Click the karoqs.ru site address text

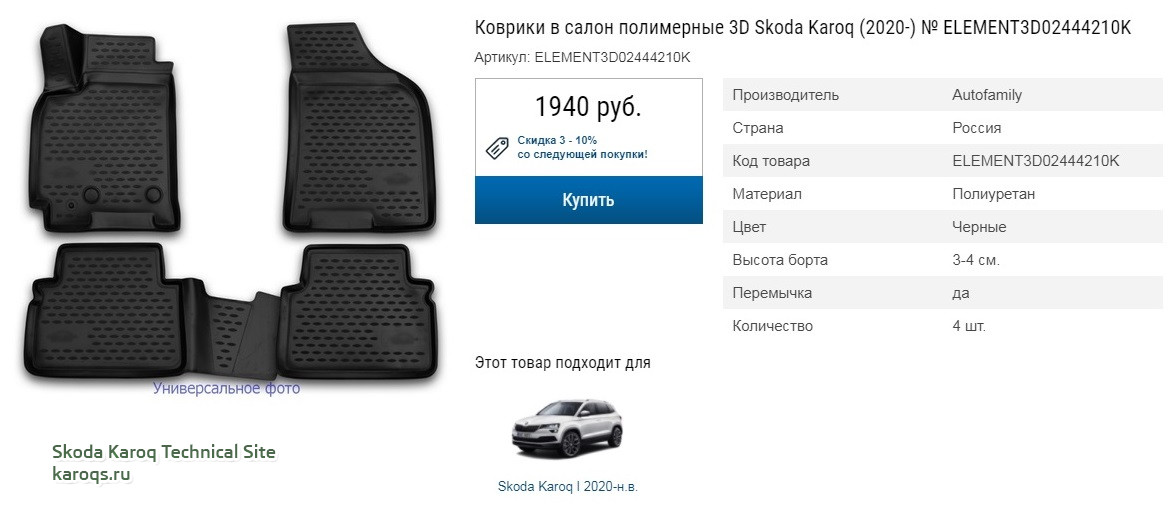92,474
